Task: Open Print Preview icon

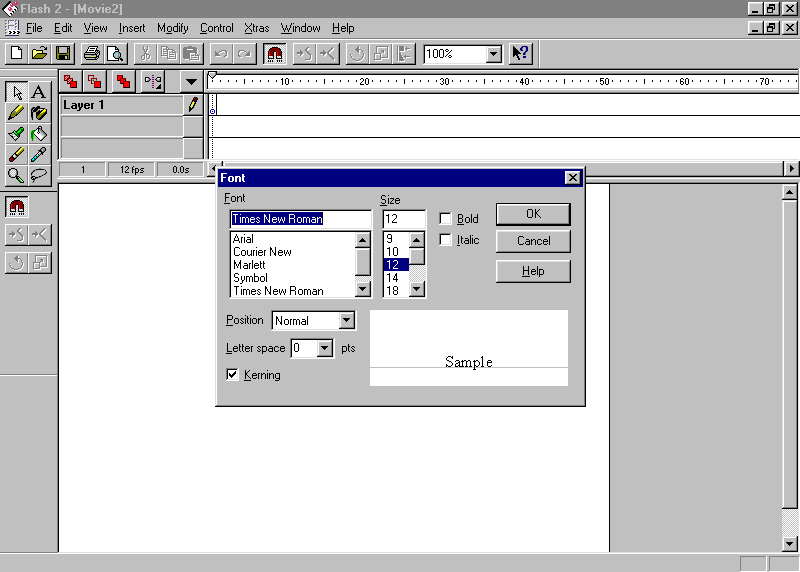Action: point(115,54)
